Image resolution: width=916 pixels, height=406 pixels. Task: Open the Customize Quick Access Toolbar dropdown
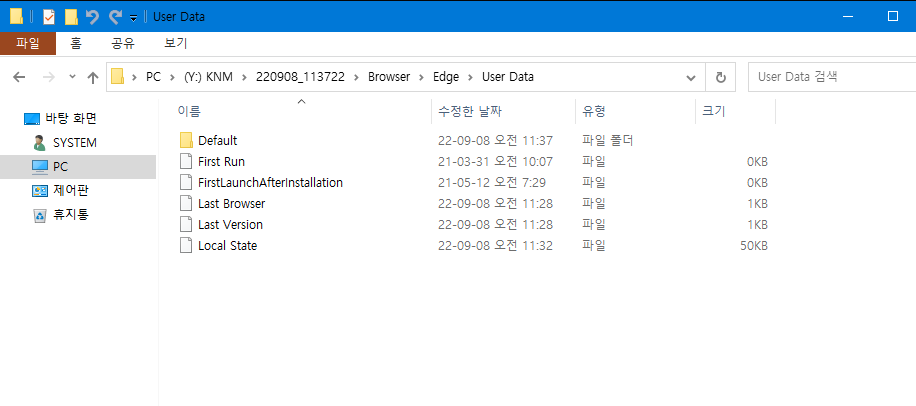133,18
